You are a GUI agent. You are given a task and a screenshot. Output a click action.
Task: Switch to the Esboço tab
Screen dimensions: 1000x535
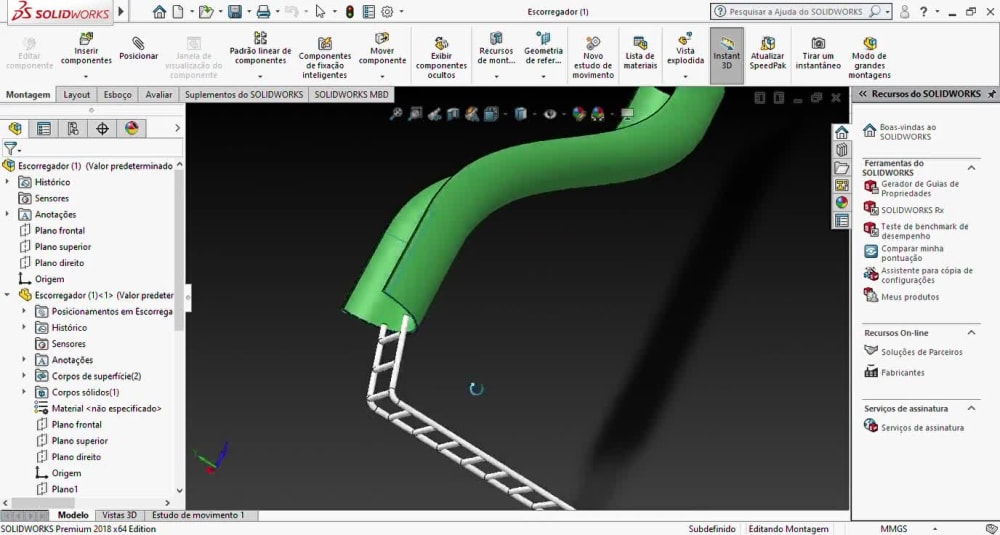click(117, 94)
